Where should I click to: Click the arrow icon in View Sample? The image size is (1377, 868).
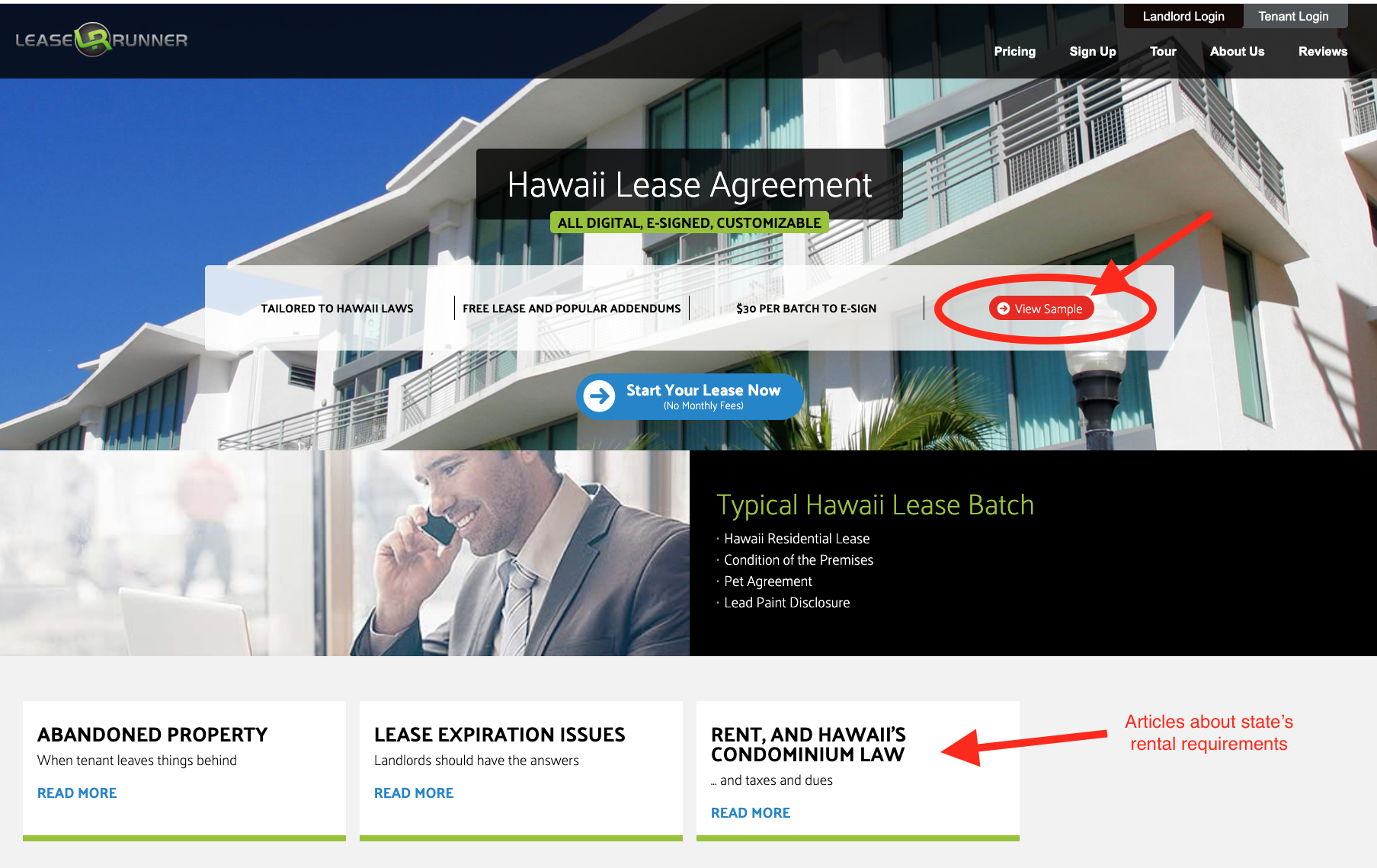(1004, 309)
